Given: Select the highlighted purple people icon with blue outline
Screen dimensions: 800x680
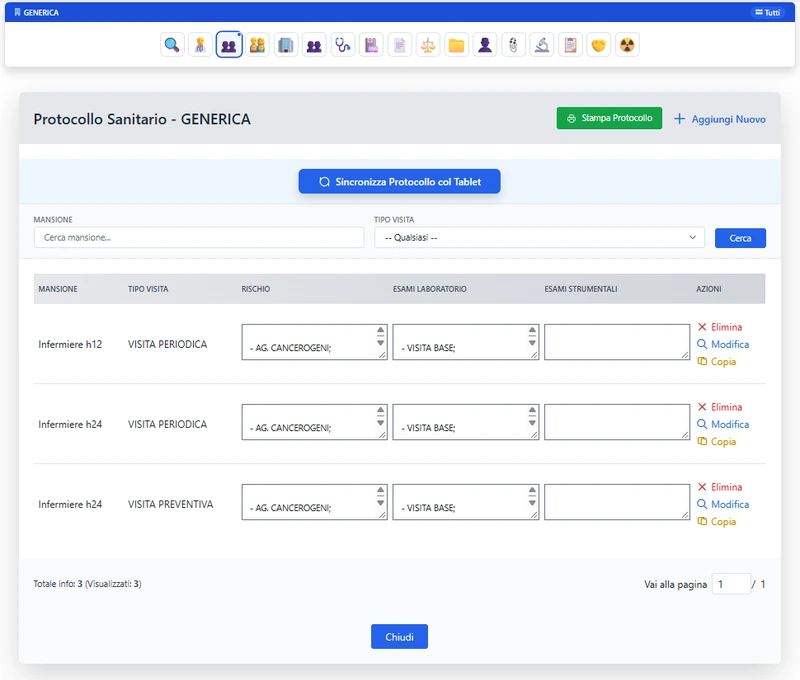Looking at the screenshot, I should 229,45.
